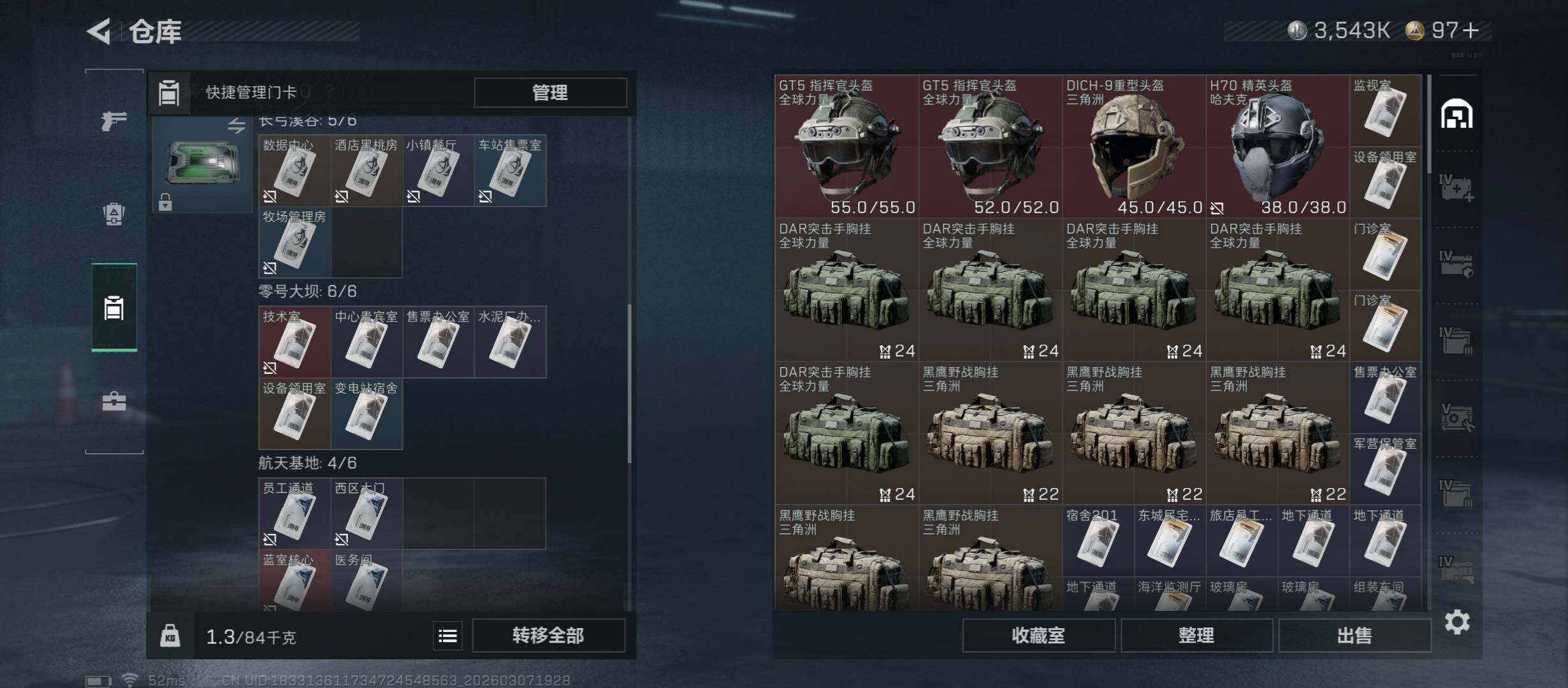
Task: Toggle the list view icon beside 转移全部
Action: [447, 636]
